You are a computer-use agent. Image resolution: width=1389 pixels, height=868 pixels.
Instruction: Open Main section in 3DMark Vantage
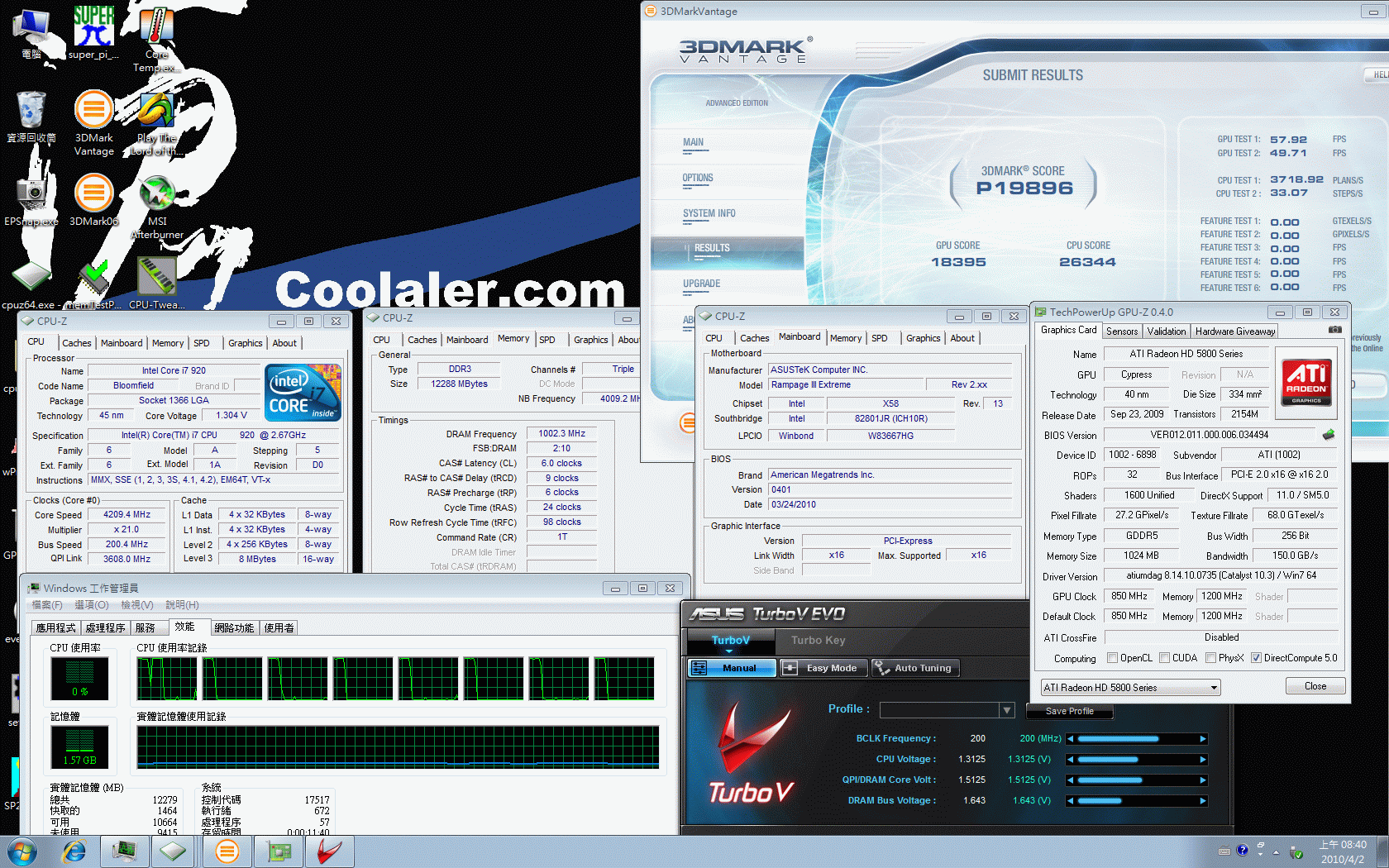tap(693, 142)
